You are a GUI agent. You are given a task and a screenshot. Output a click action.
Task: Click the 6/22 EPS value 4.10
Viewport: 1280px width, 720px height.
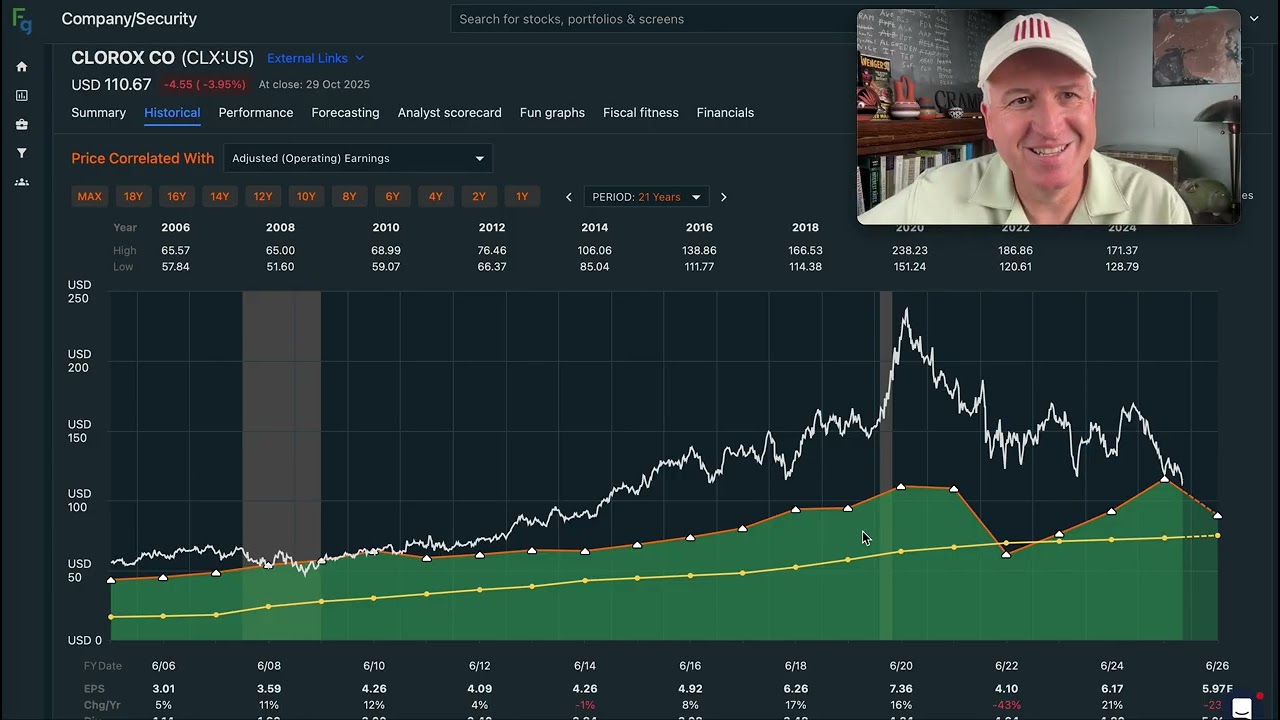point(1006,689)
